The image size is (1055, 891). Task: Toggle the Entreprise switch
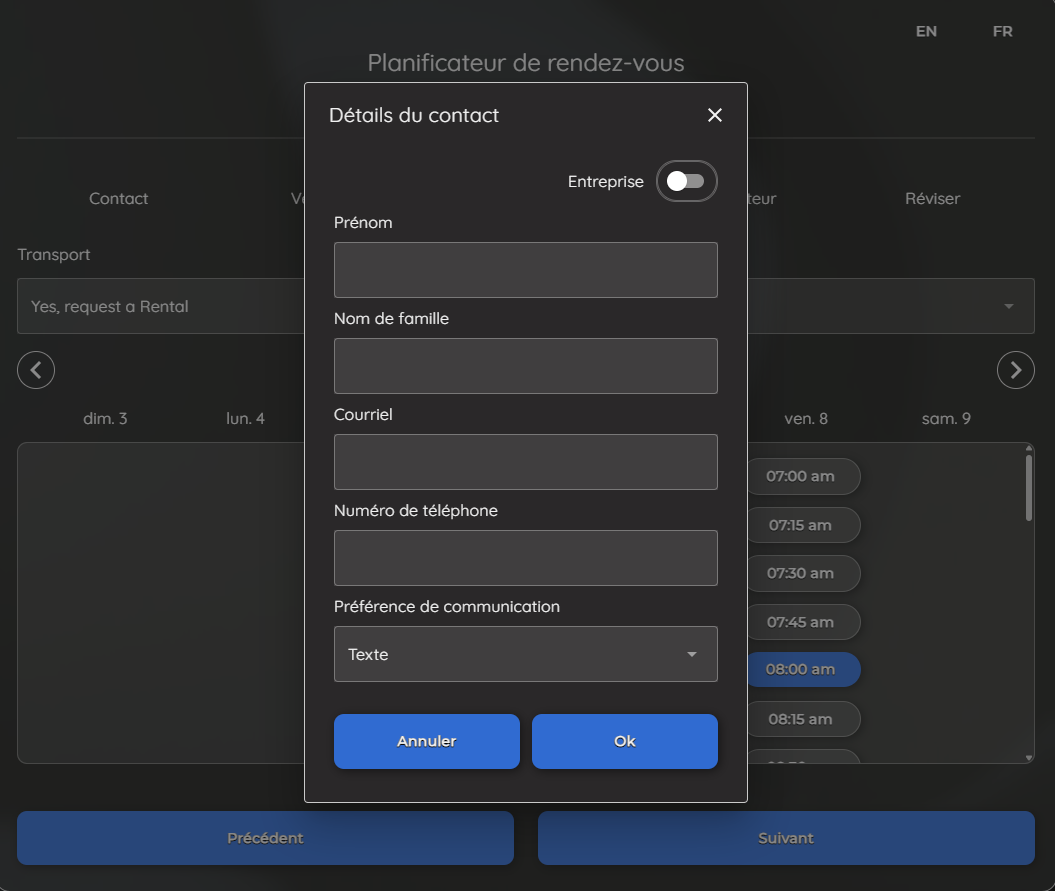686,181
